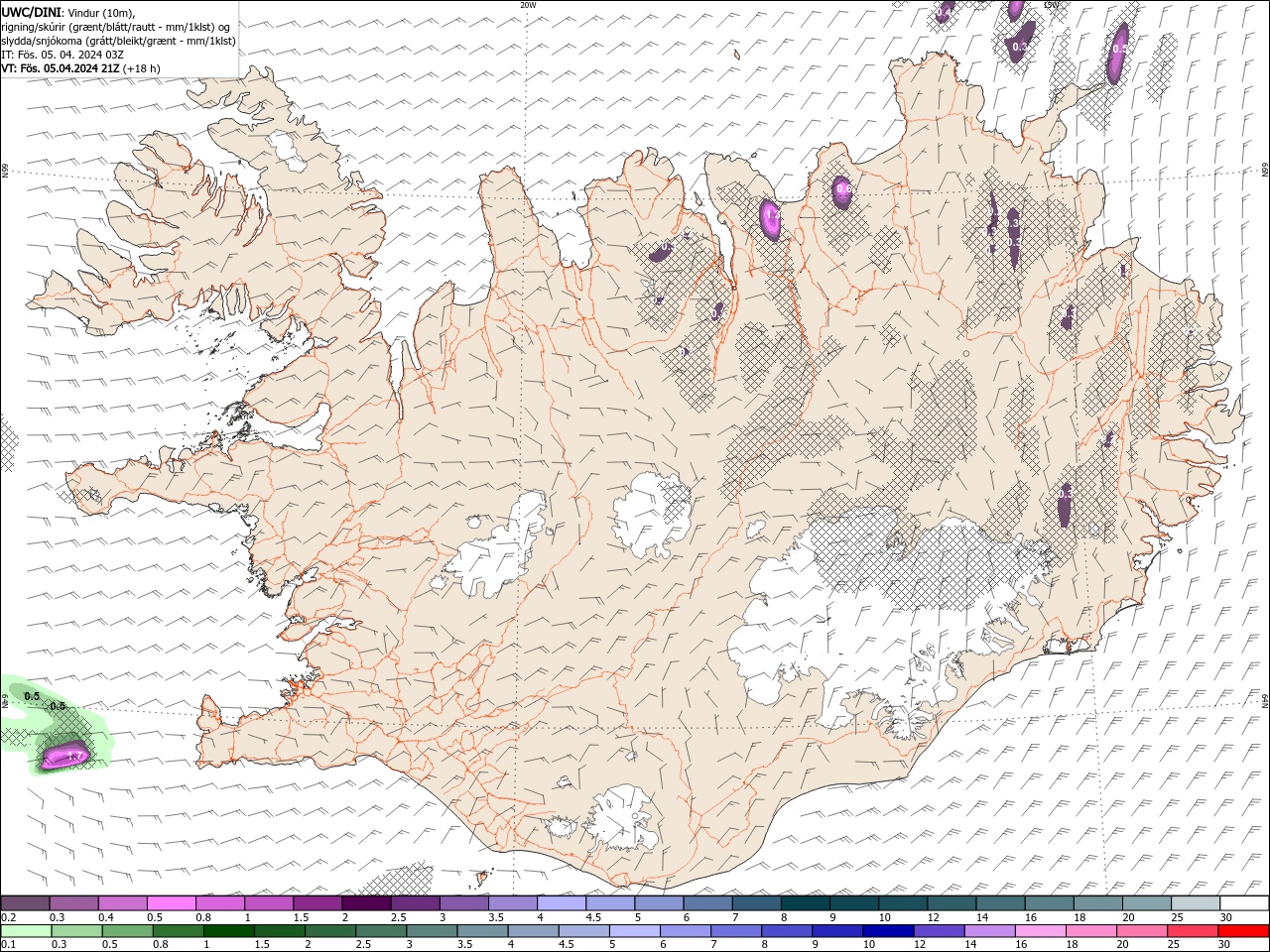The width and height of the screenshot is (1270, 952).
Task: Click the '0.1' label under rain legend row
Action: (8, 945)
